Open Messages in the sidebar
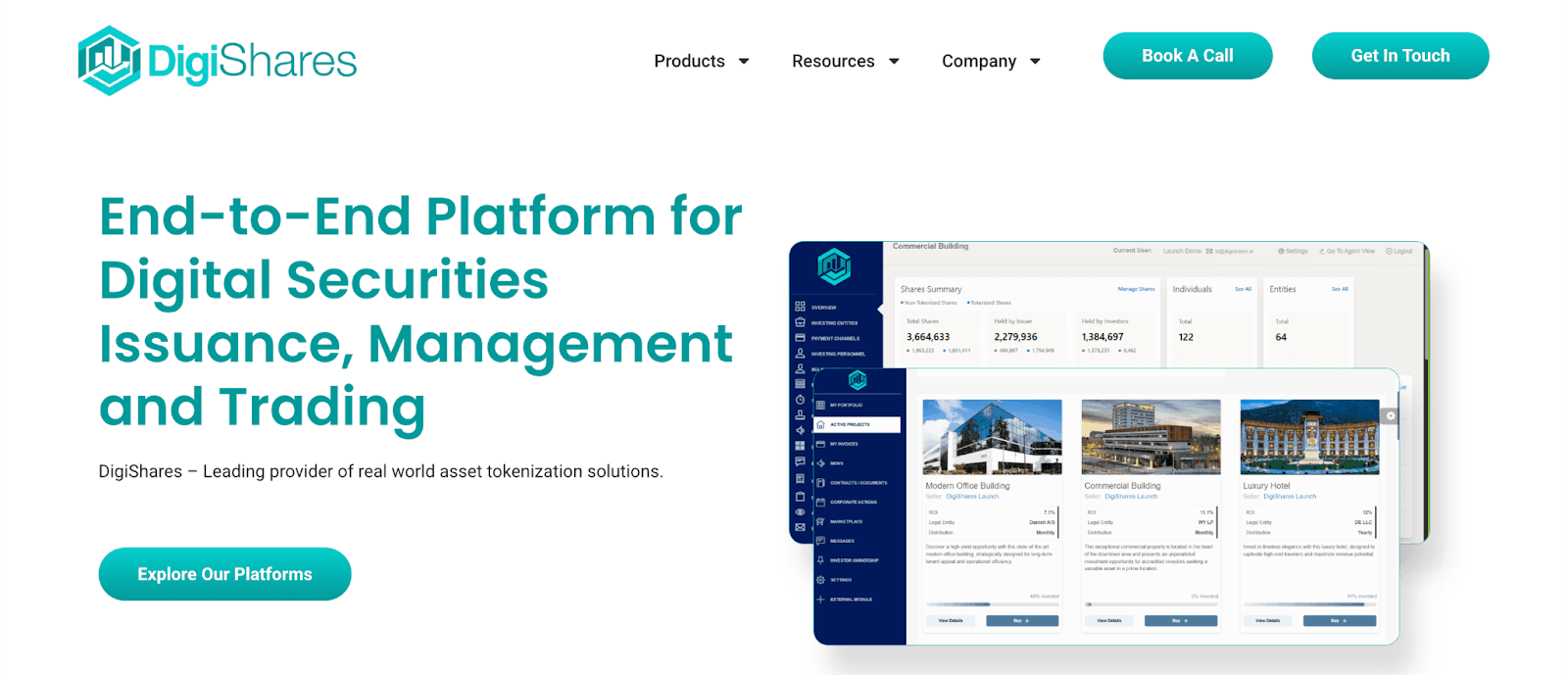1568x675 pixels. click(x=842, y=541)
